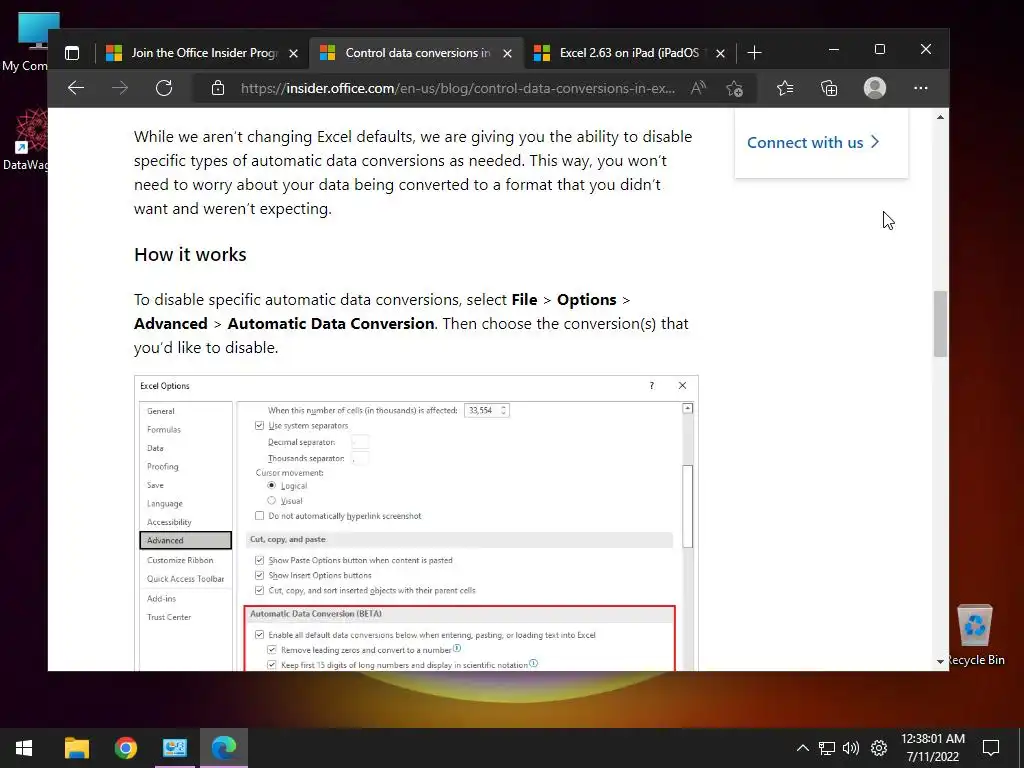Select Customize Ribbon in Excel Options
This screenshot has width=1024, height=768.
click(x=180, y=560)
